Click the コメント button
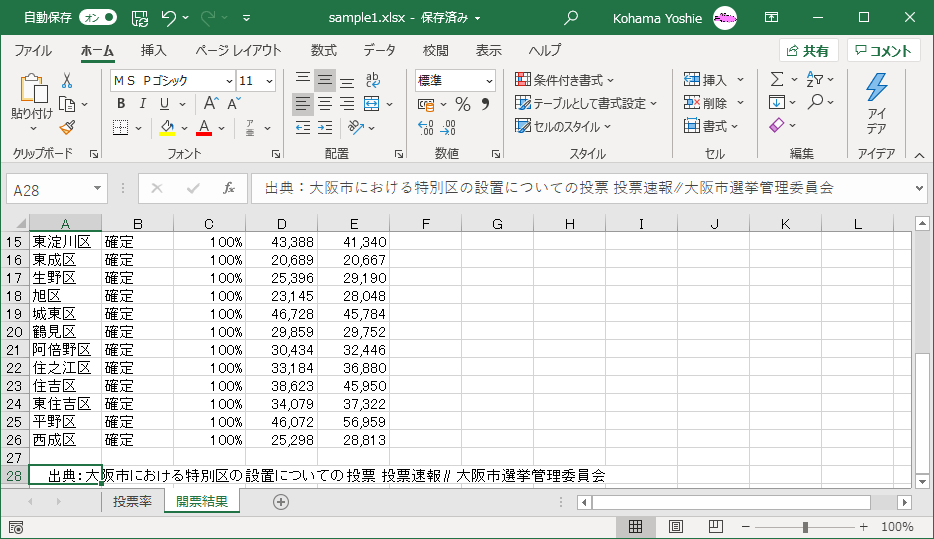 coord(884,51)
